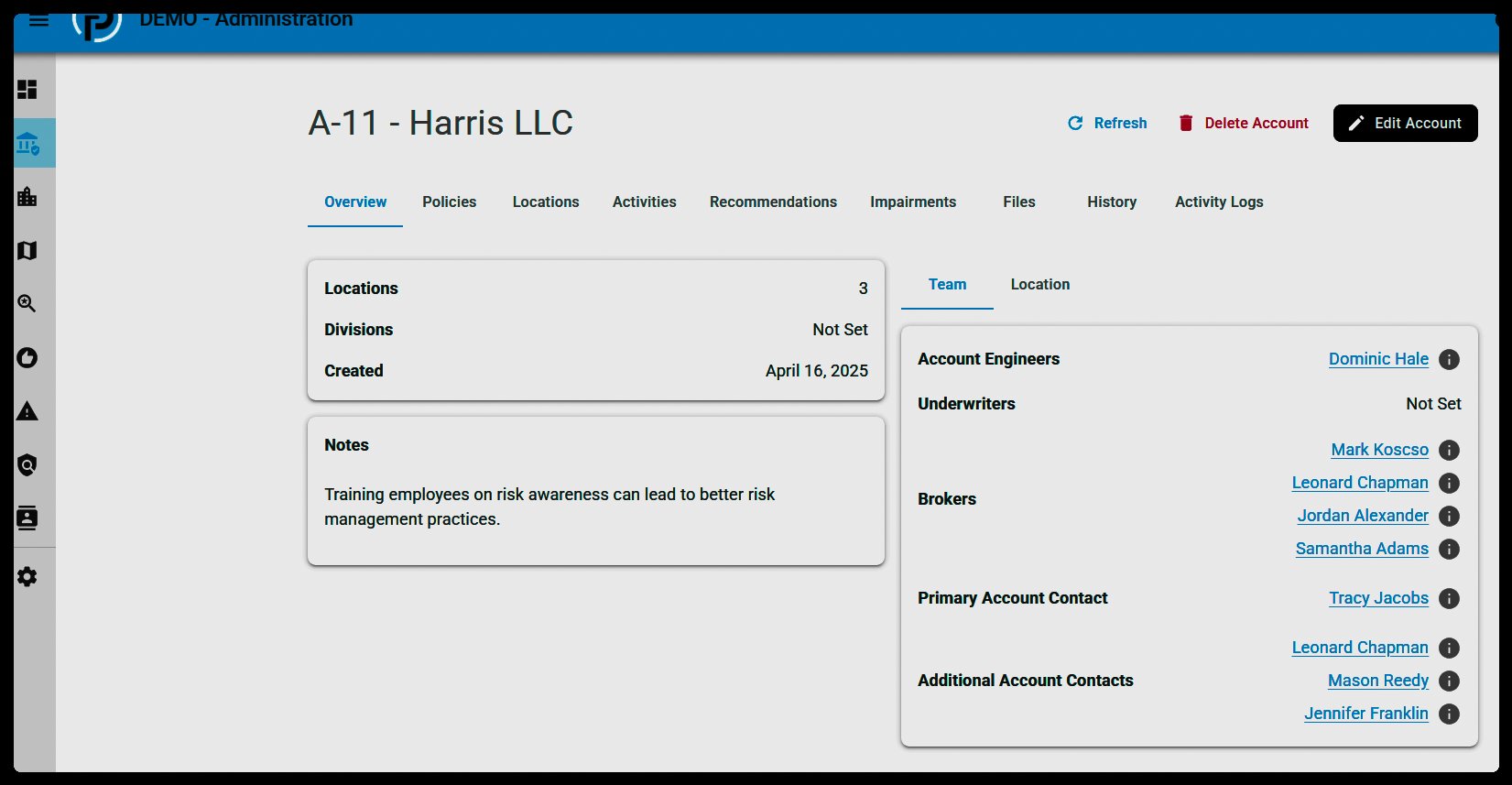Viewport: 1512px width, 785px height.
Task: Select the Location sub-tab
Action: pos(1040,284)
